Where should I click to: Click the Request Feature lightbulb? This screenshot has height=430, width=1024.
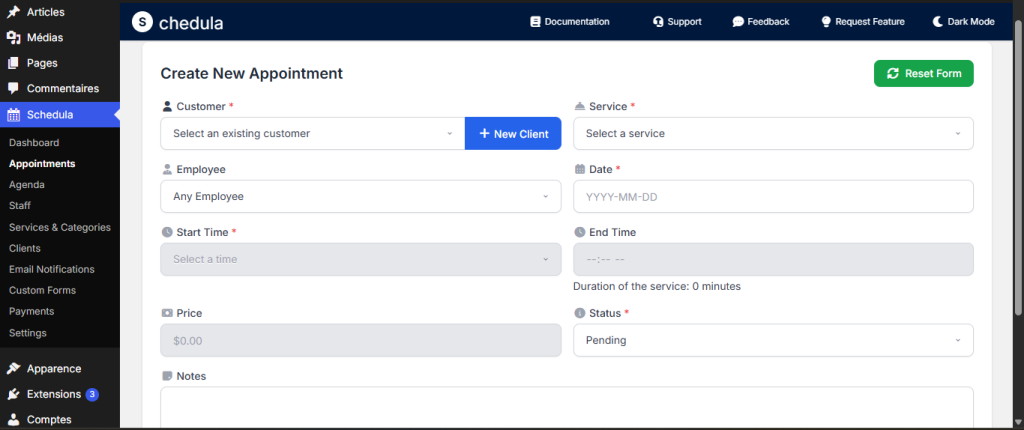pyautogui.click(x=826, y=21)
